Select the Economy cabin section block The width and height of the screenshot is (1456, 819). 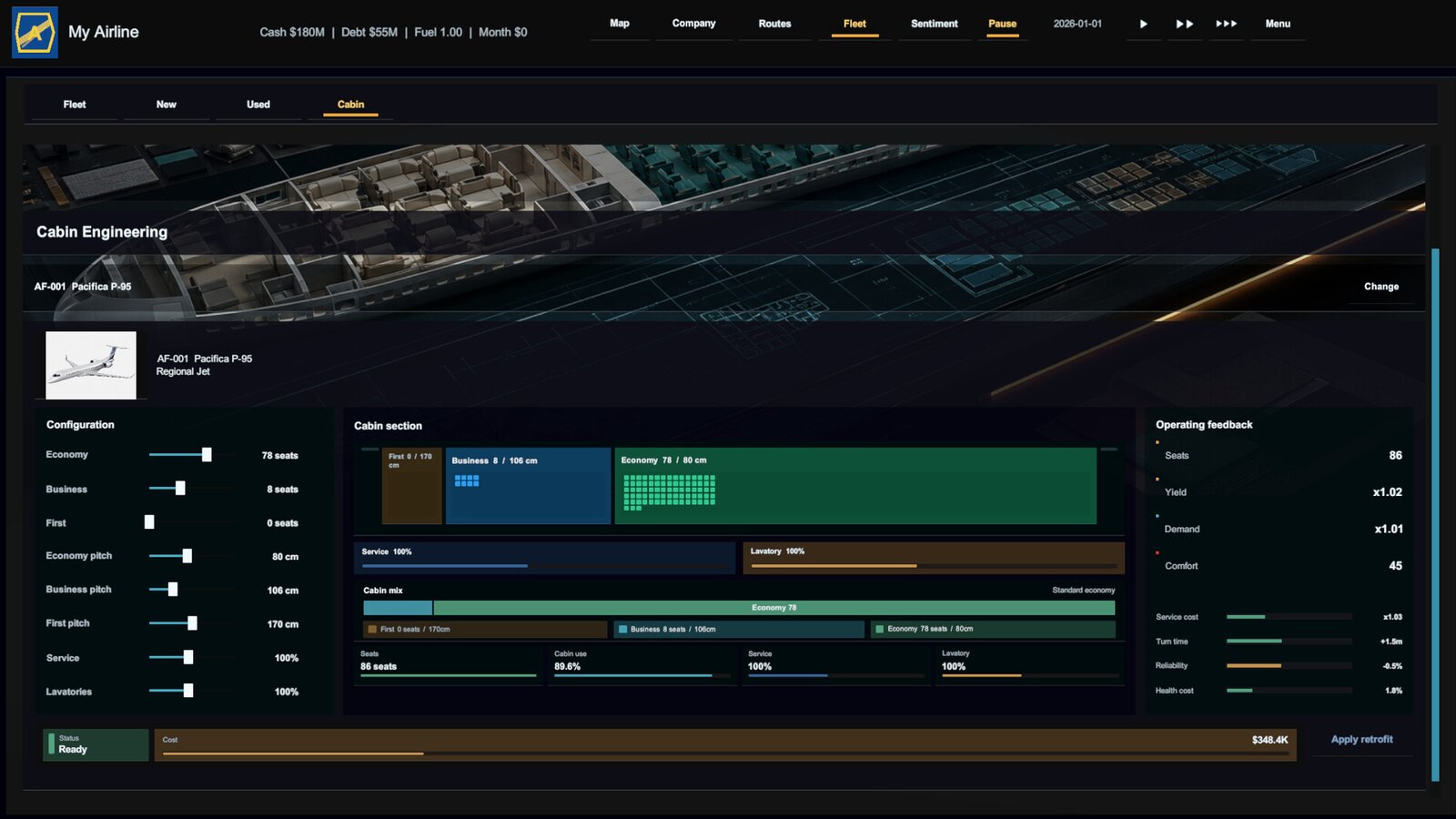click(855, 486)
